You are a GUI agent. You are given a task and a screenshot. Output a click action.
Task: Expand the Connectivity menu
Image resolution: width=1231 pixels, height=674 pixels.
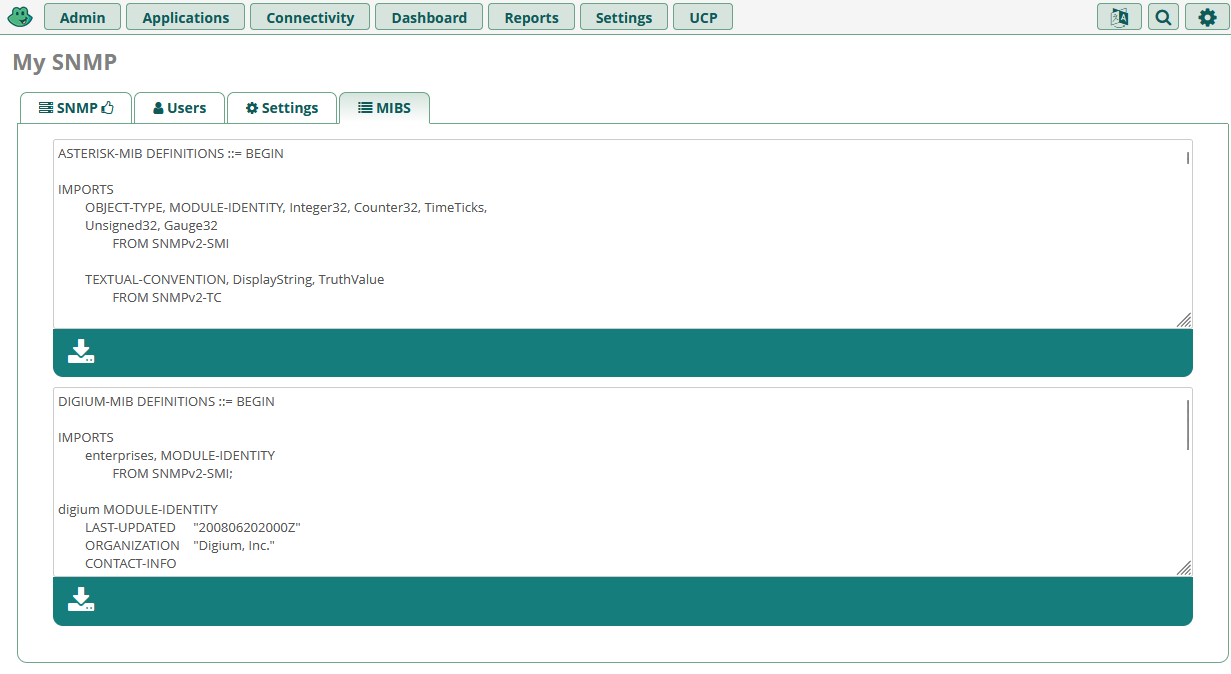[x=310, y=17]
